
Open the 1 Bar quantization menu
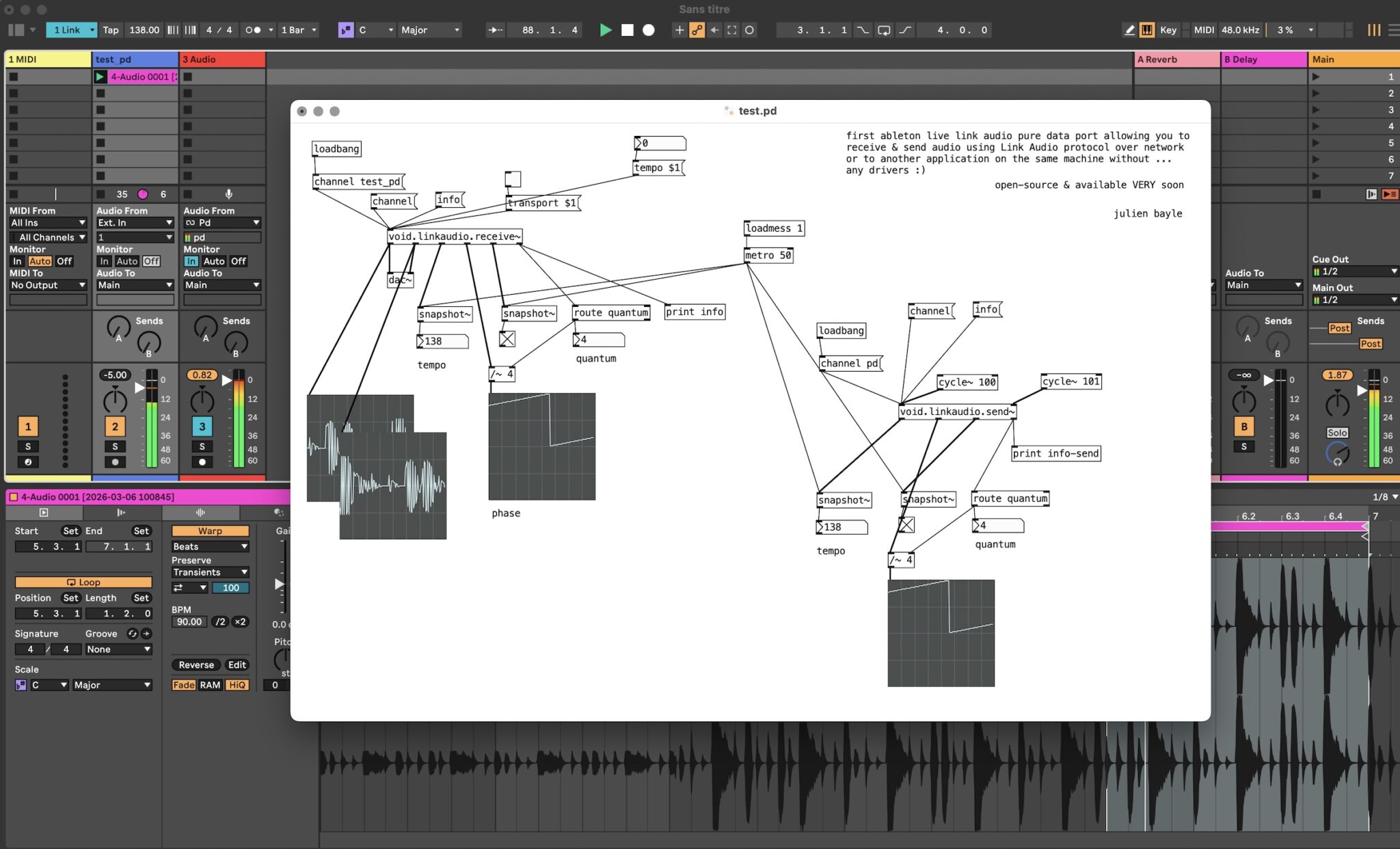tap(299, 30)
